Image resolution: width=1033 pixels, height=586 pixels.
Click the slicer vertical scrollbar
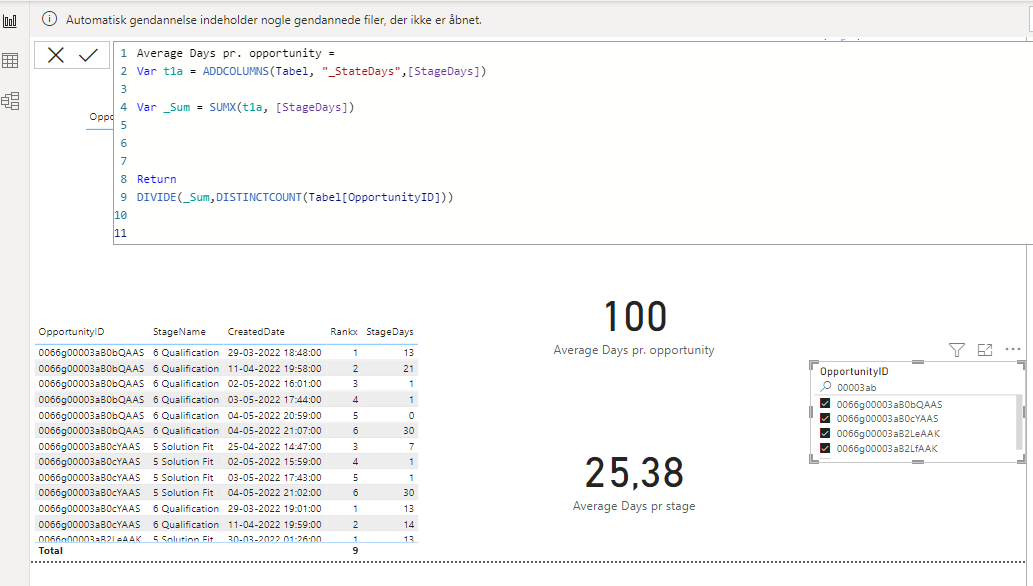tap(1020, 422)
